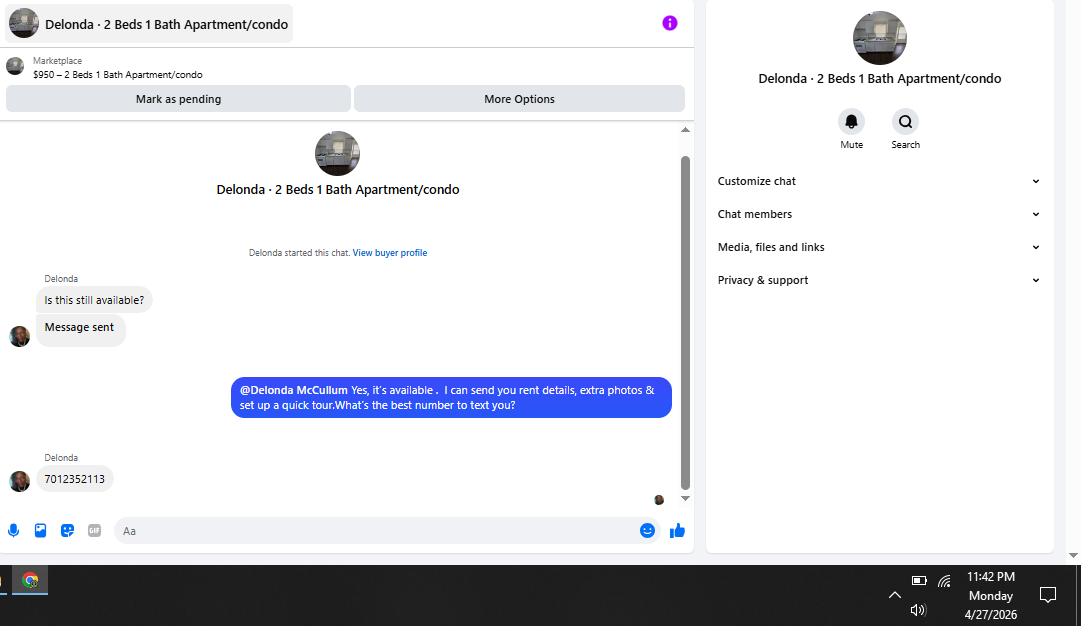The height and width of the screenshot is (626, 1081).
Task: Click the page scrollbar down arrow at far right
Action: [x=1073, y=555]
